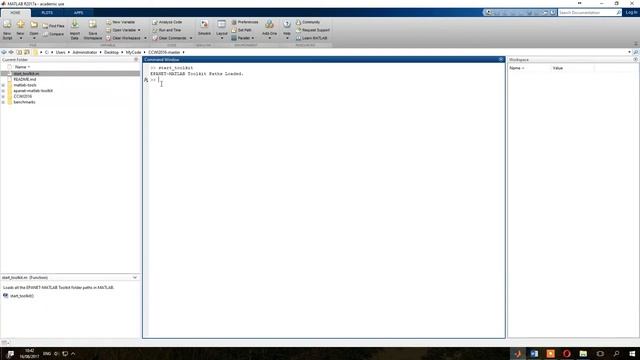The image size is (640, 360).
Task: Select README.md file
Action: (x=24, y=79)
